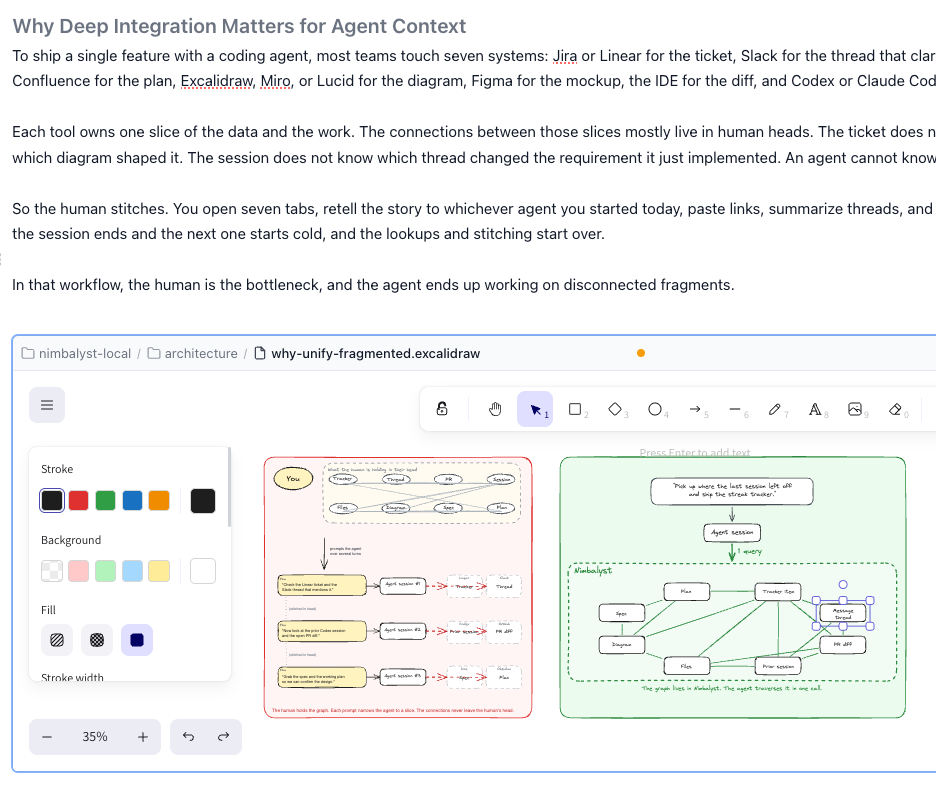This screenshot has width=936, height=793.
Task: Click the rotation handle above Message Thread node
Action: coord(843,585)
